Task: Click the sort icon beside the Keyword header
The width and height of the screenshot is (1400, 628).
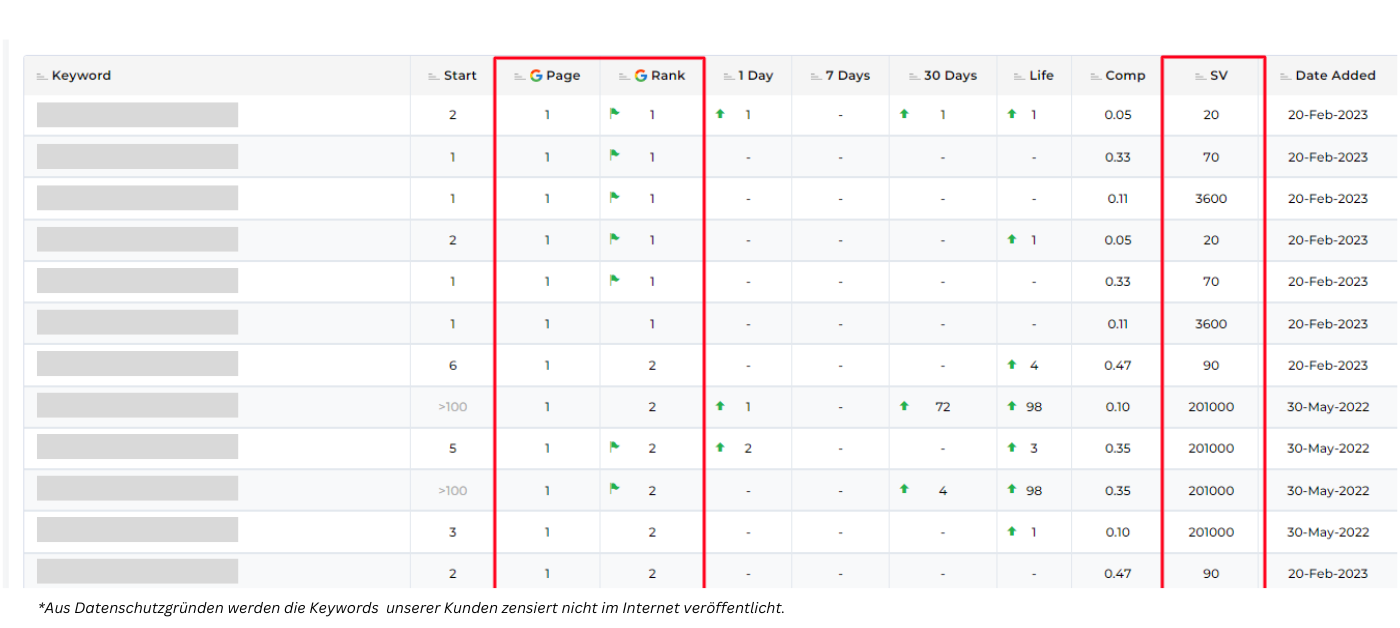Action: tap(42, 76)
